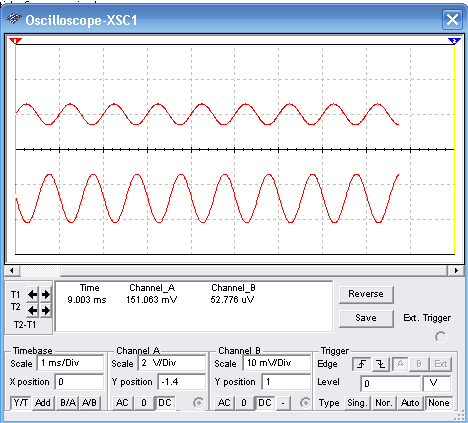Click the blue T2 cursor marker
Viewport: 468px width, 423px height.
454,41
